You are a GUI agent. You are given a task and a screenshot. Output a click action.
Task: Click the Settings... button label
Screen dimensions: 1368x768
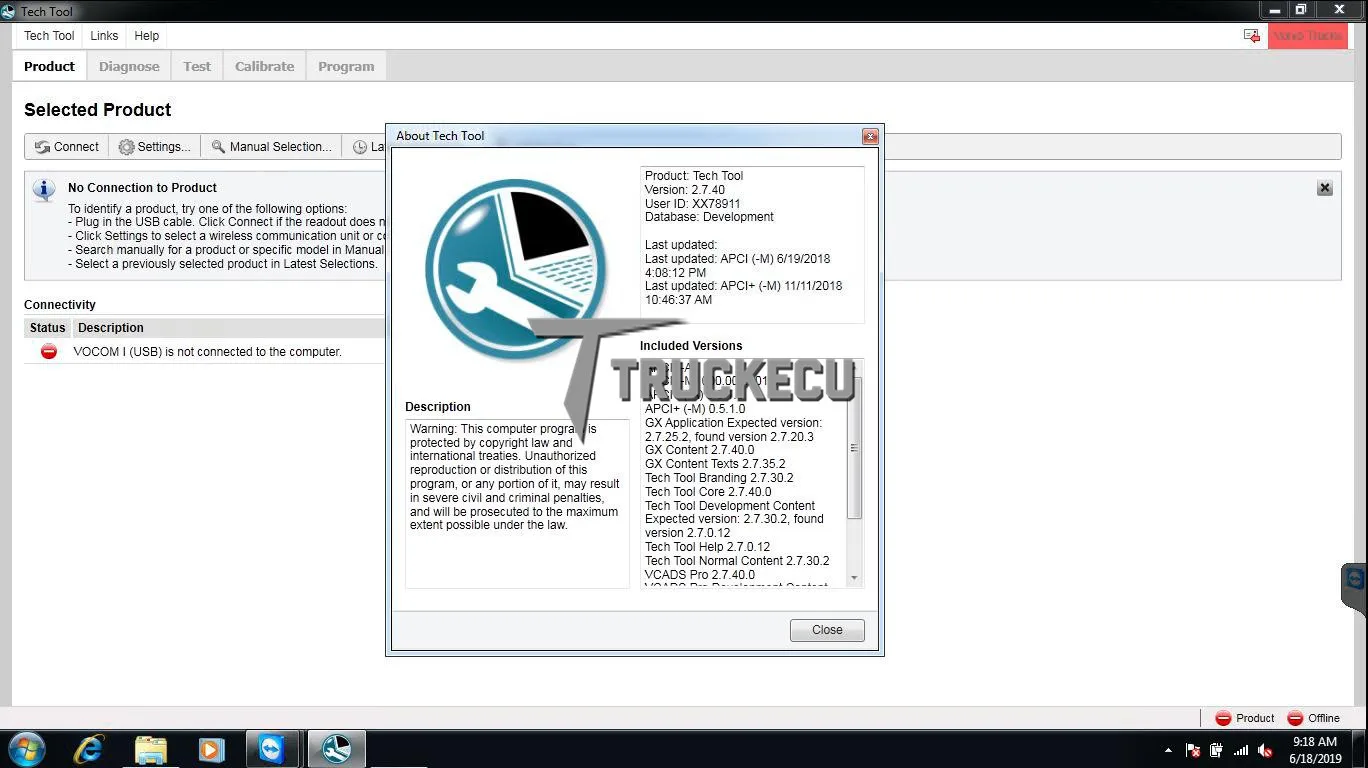(x=164, y=147)
